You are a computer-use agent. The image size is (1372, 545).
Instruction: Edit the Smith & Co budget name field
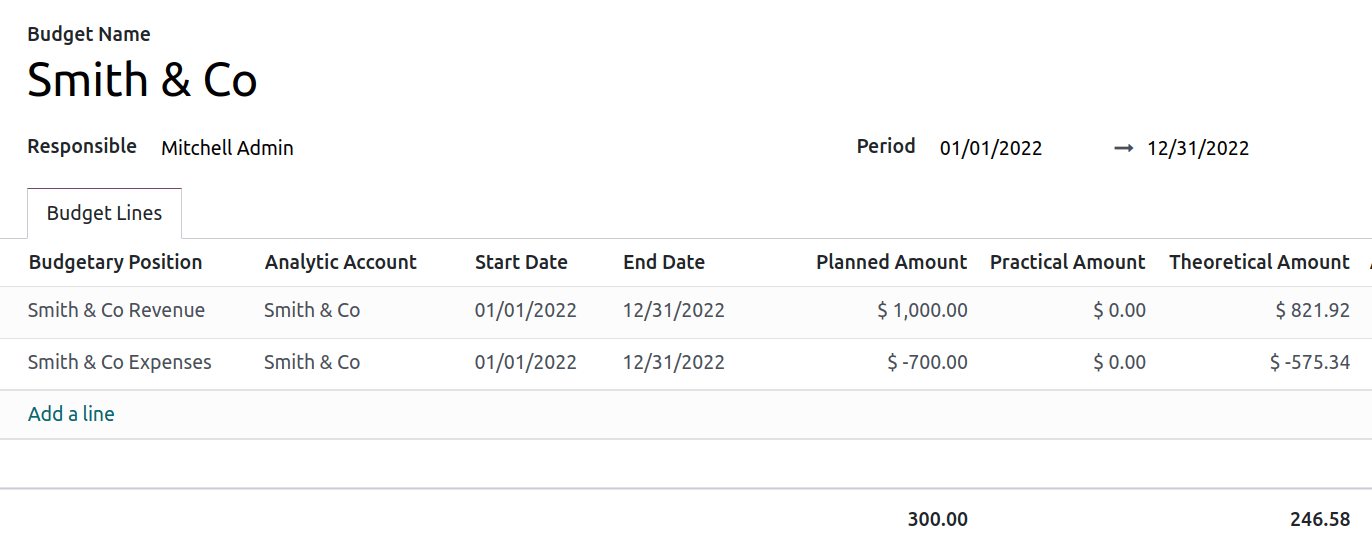point(142,80)
